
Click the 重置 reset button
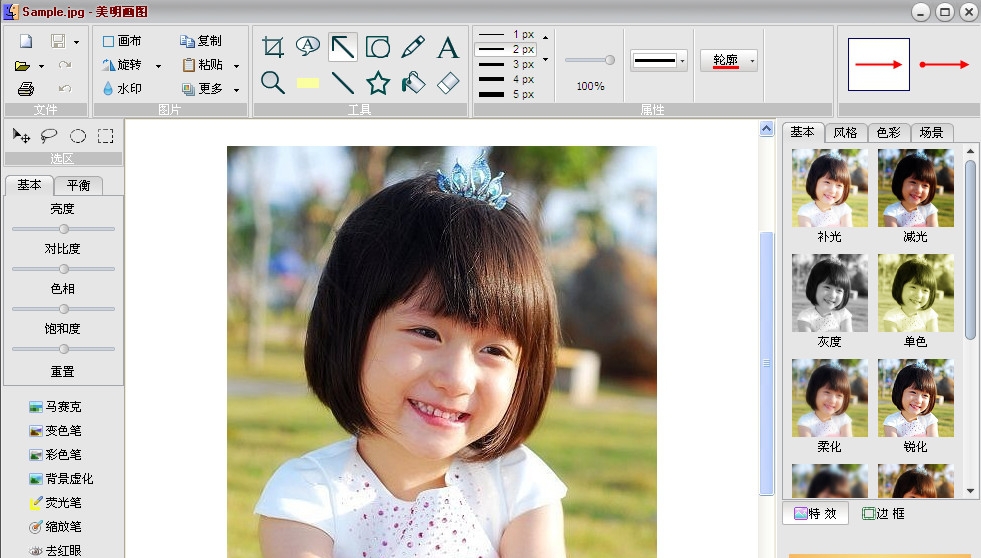(62, 371)
